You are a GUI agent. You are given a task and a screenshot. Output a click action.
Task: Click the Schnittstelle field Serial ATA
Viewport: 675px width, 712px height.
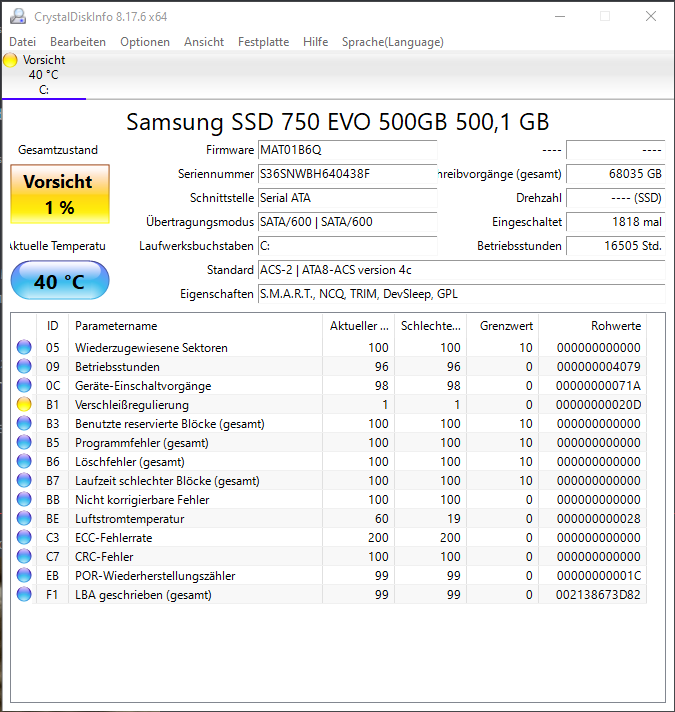pyautogui.click(x=348, y=198)
